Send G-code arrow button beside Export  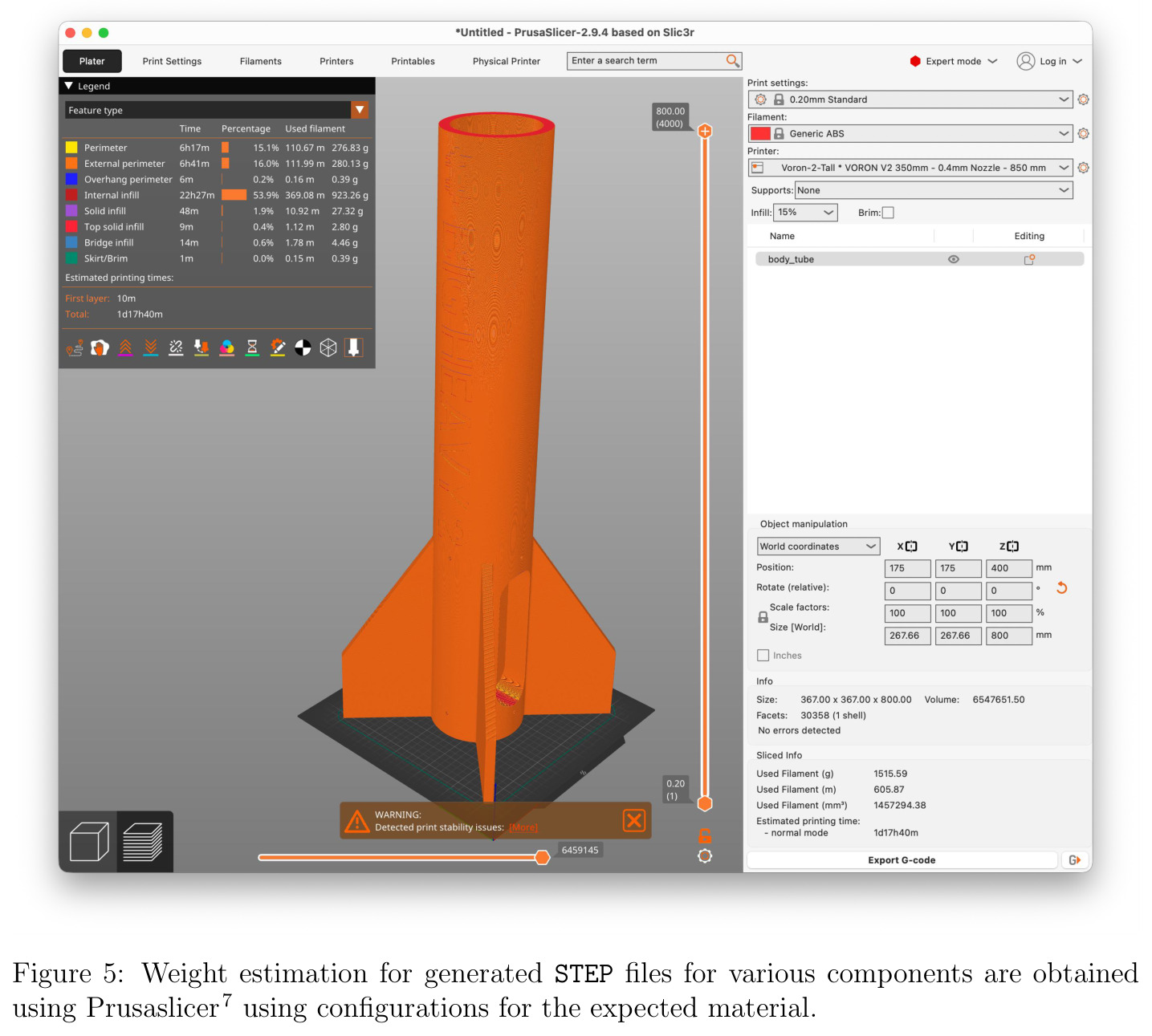[1075, 860]
